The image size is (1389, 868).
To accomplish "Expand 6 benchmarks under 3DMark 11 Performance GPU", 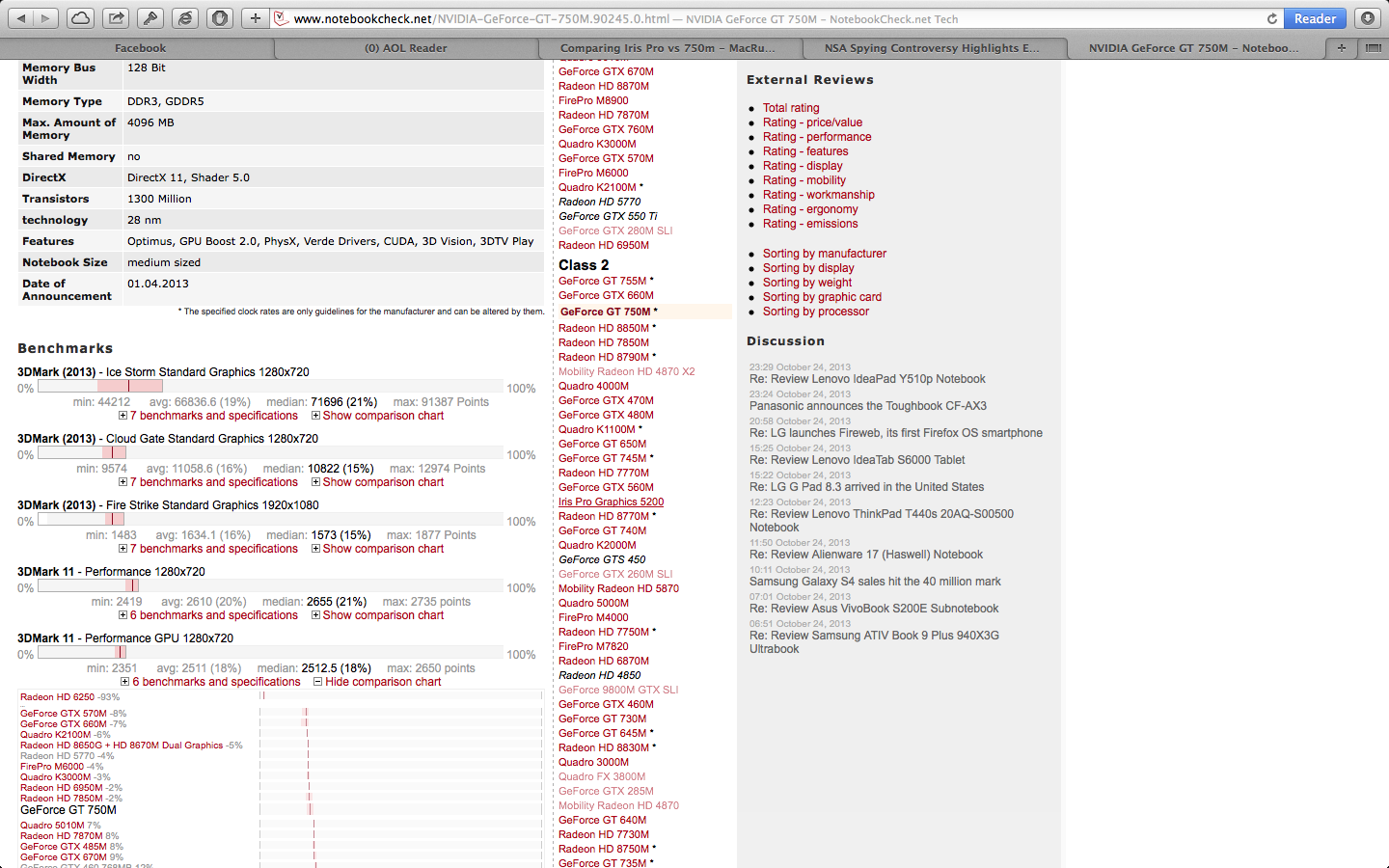I will coord(210,682).
